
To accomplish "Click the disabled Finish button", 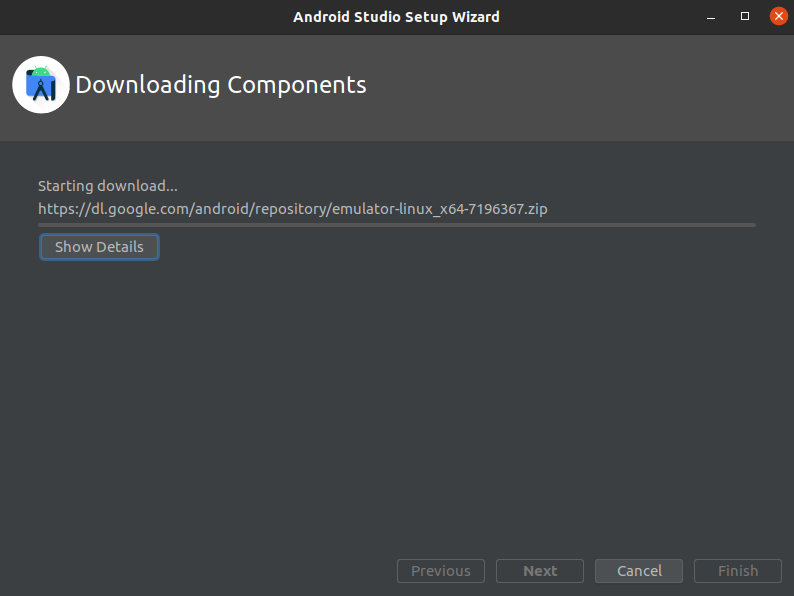I will click(x=738, y=571).
